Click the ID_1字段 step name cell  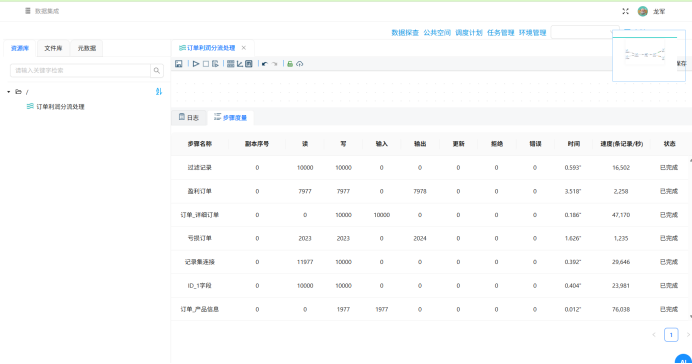pyautogui.click(x=199, y=286)
